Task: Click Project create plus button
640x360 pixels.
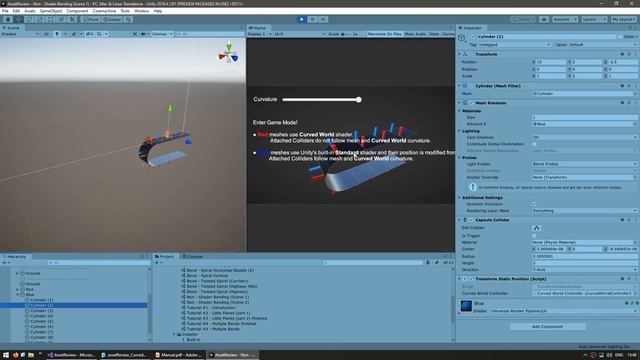Action: pyautogui.click(x=157, y=263)
